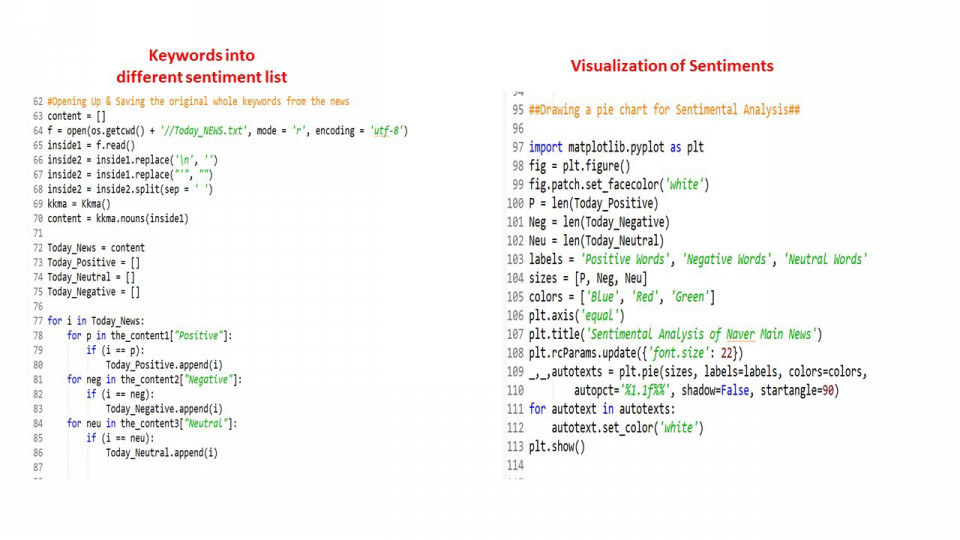Click the 'Keywords into different sentiment list' heading
This screenshot has height=540, width=960.
click(201, 66)
